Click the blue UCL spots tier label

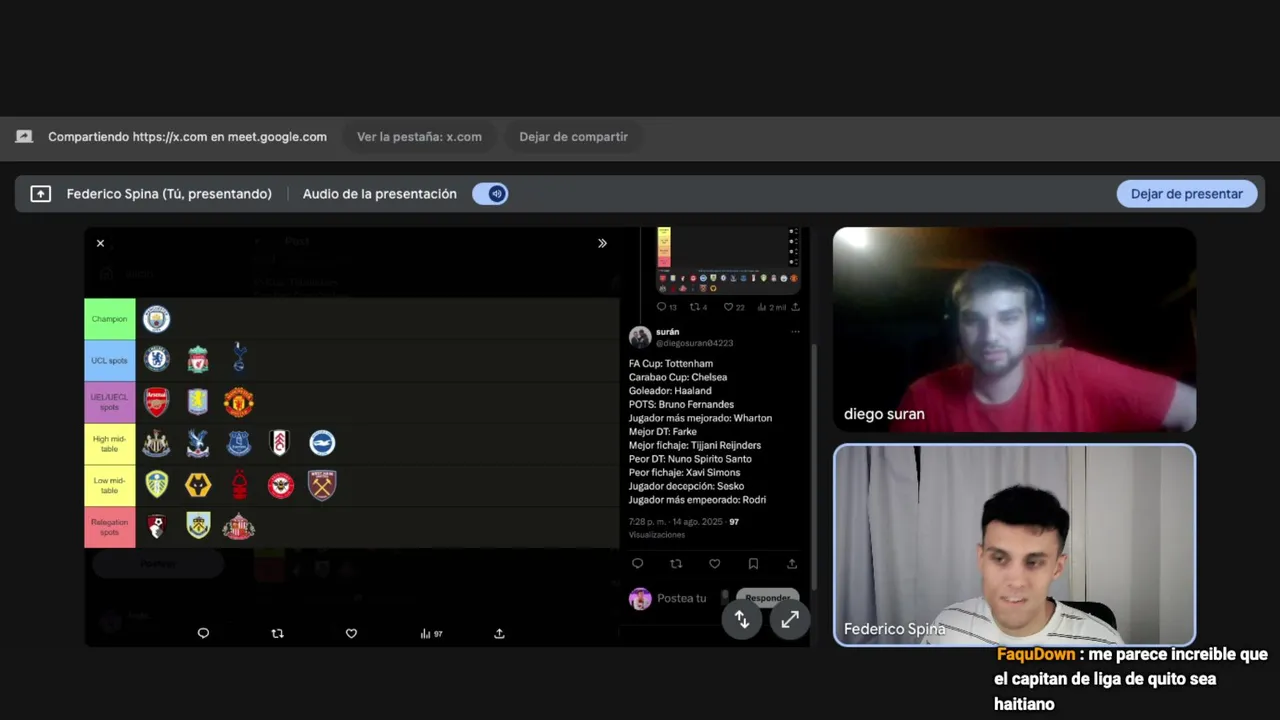[x=110, y=360]
